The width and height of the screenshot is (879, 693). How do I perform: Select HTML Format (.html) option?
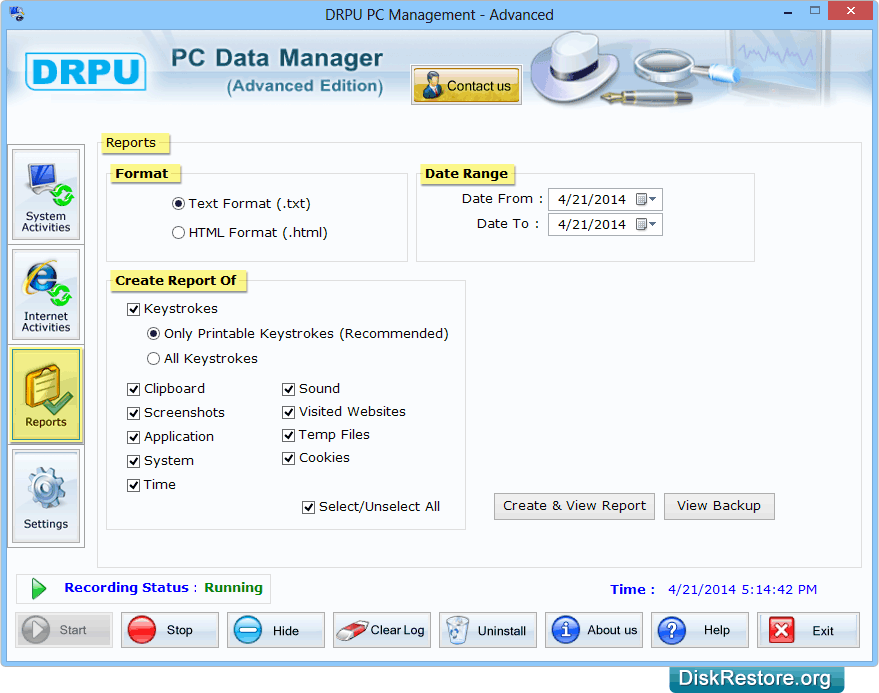[x=178, y=233]
